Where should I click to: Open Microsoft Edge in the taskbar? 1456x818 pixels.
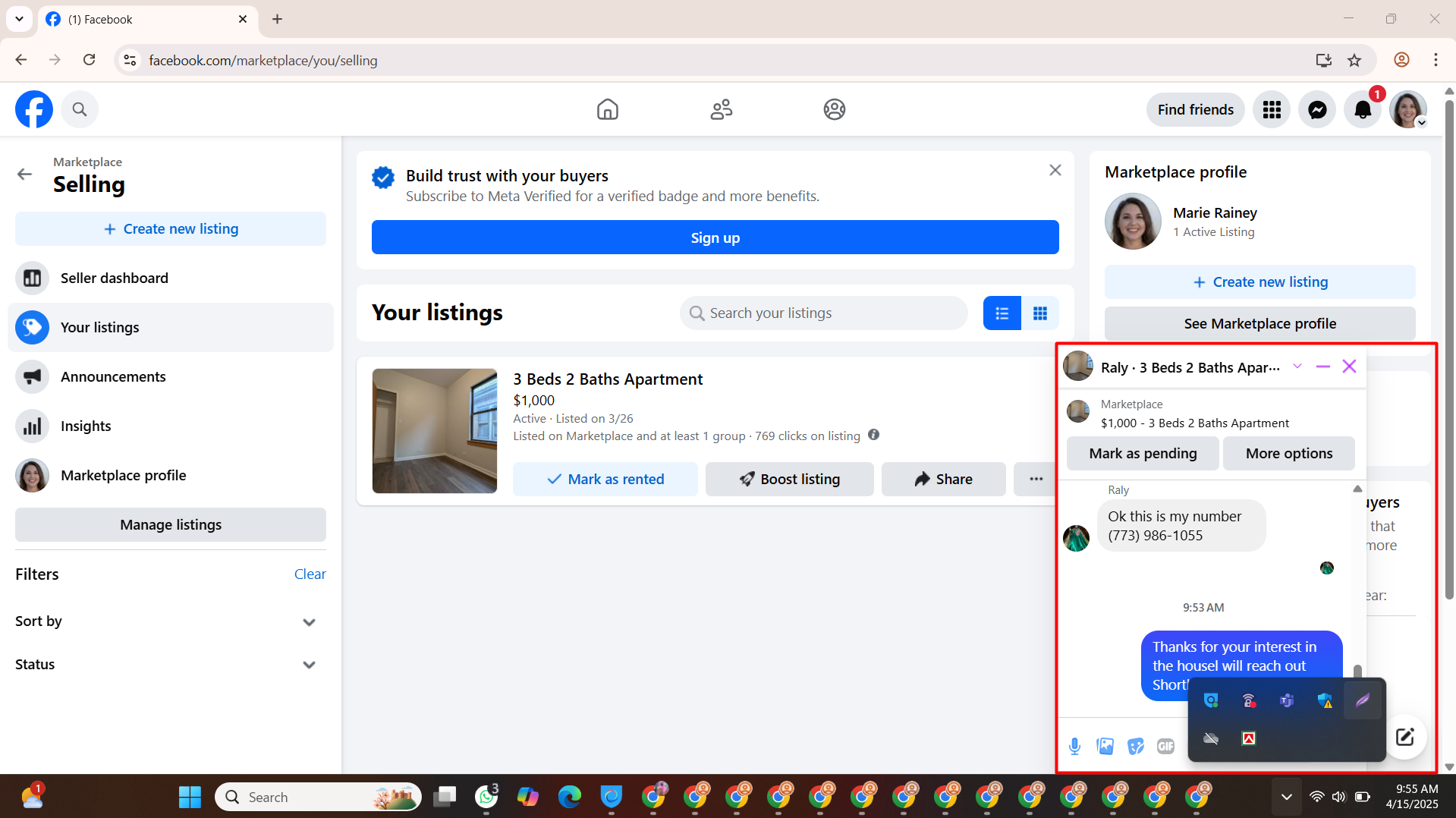pos(570,797)
